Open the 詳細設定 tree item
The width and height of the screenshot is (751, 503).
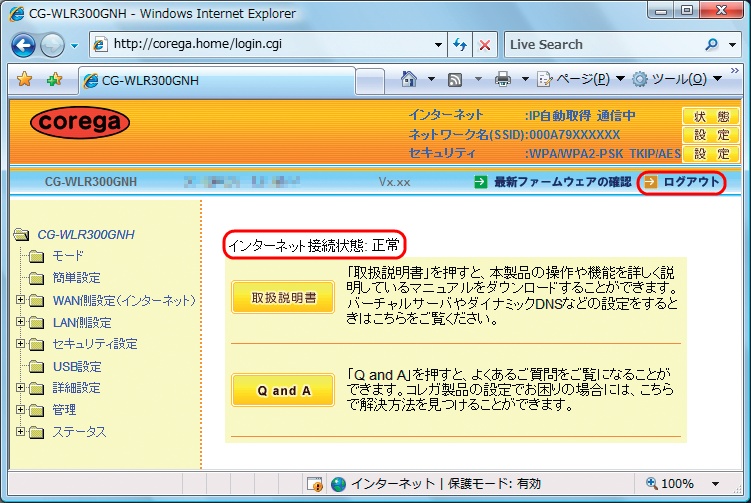click(x=77, y=388)
